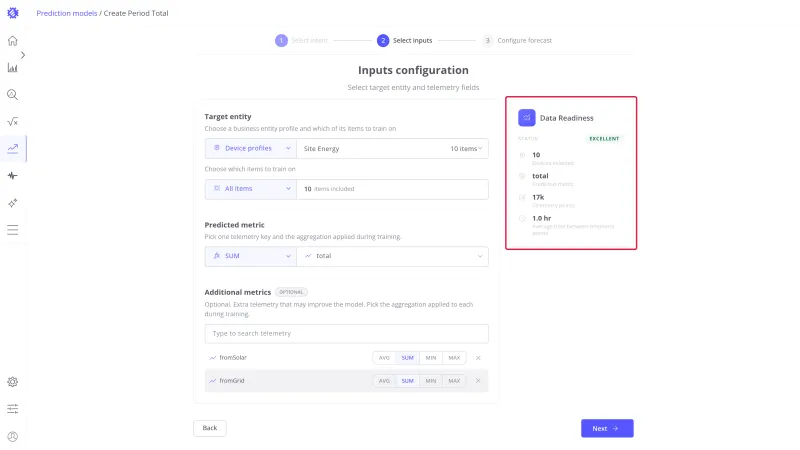The height and width of the screenshot is (450, 800).
Task: Go to Prediction models breadcrumb link
Action: tap(66, 13)
